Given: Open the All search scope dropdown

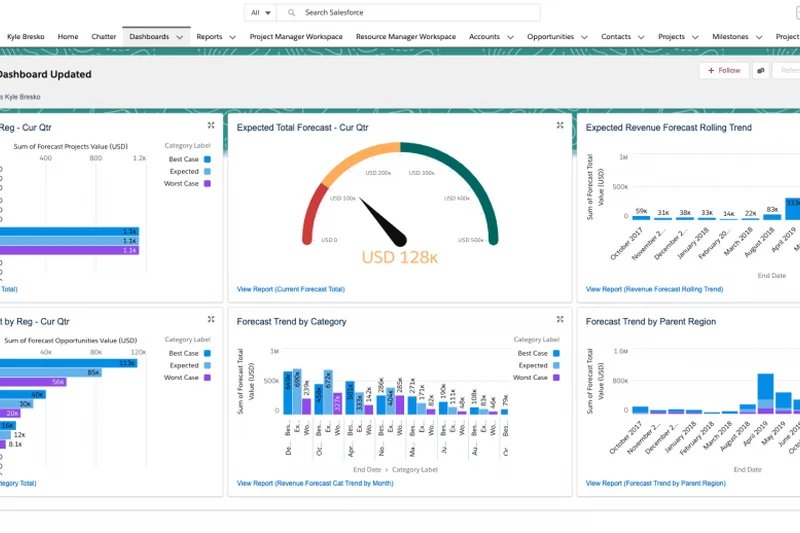Looking at the screenshot, I should 261,13.
